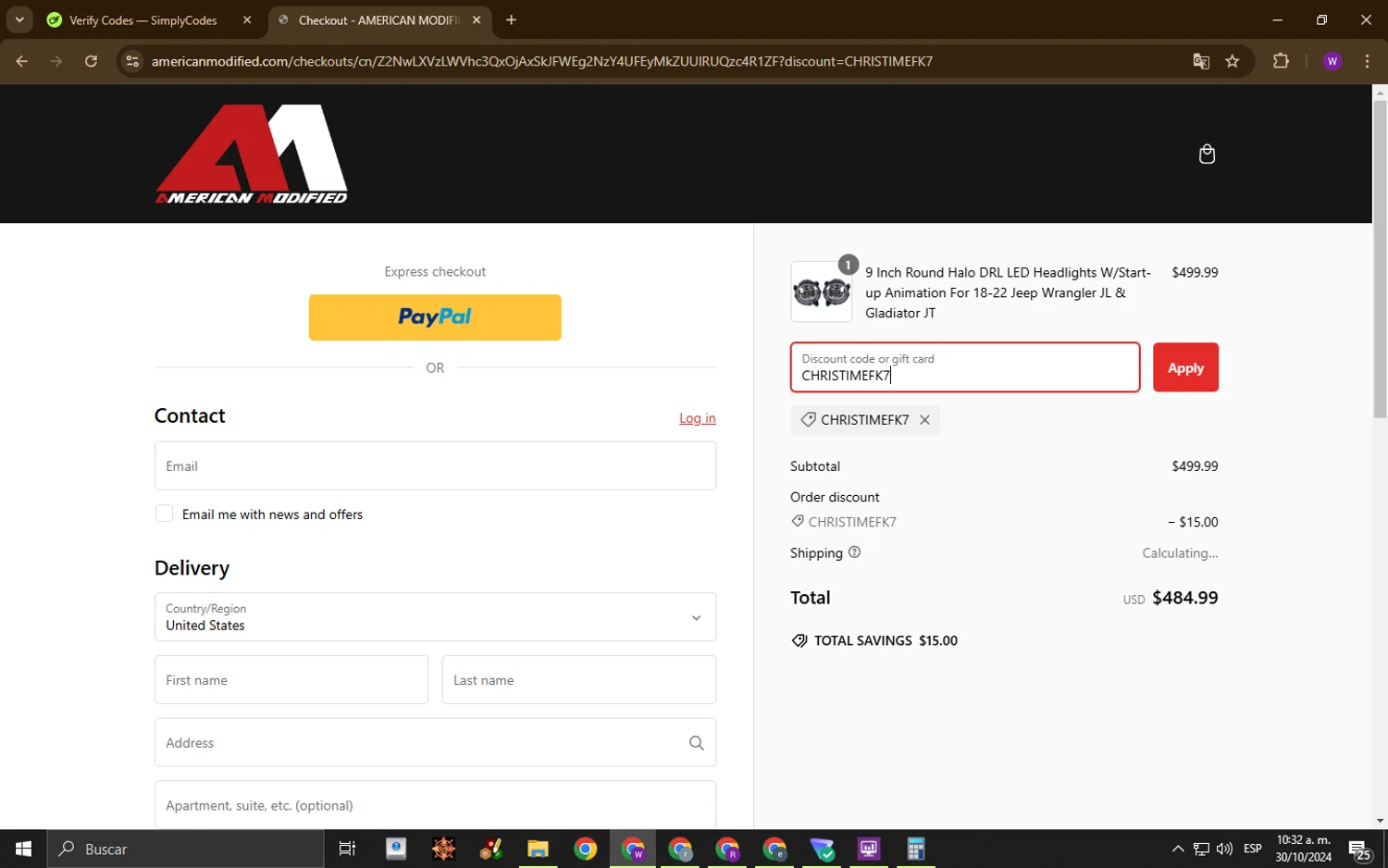
Task: Open the shopping cart bag icon
Action: [1206, 154]
